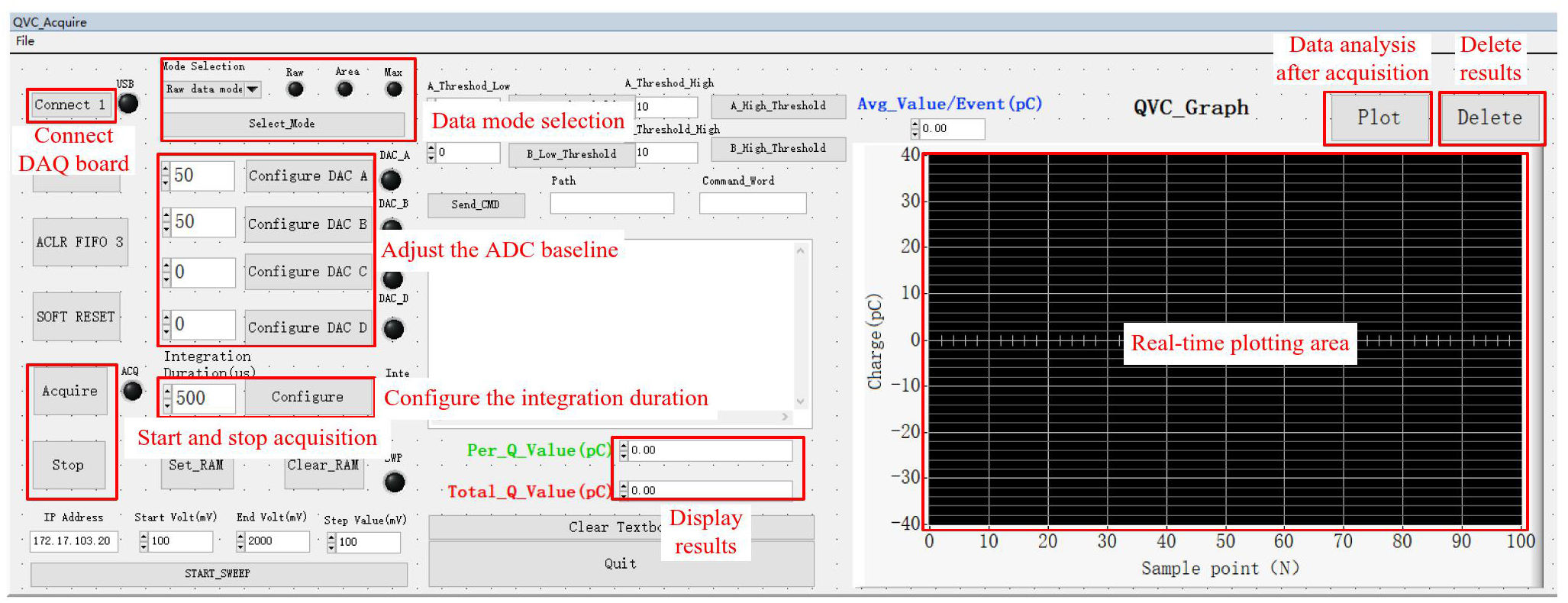Click the ACQ status LED indicator

click(x=133, y=391)
